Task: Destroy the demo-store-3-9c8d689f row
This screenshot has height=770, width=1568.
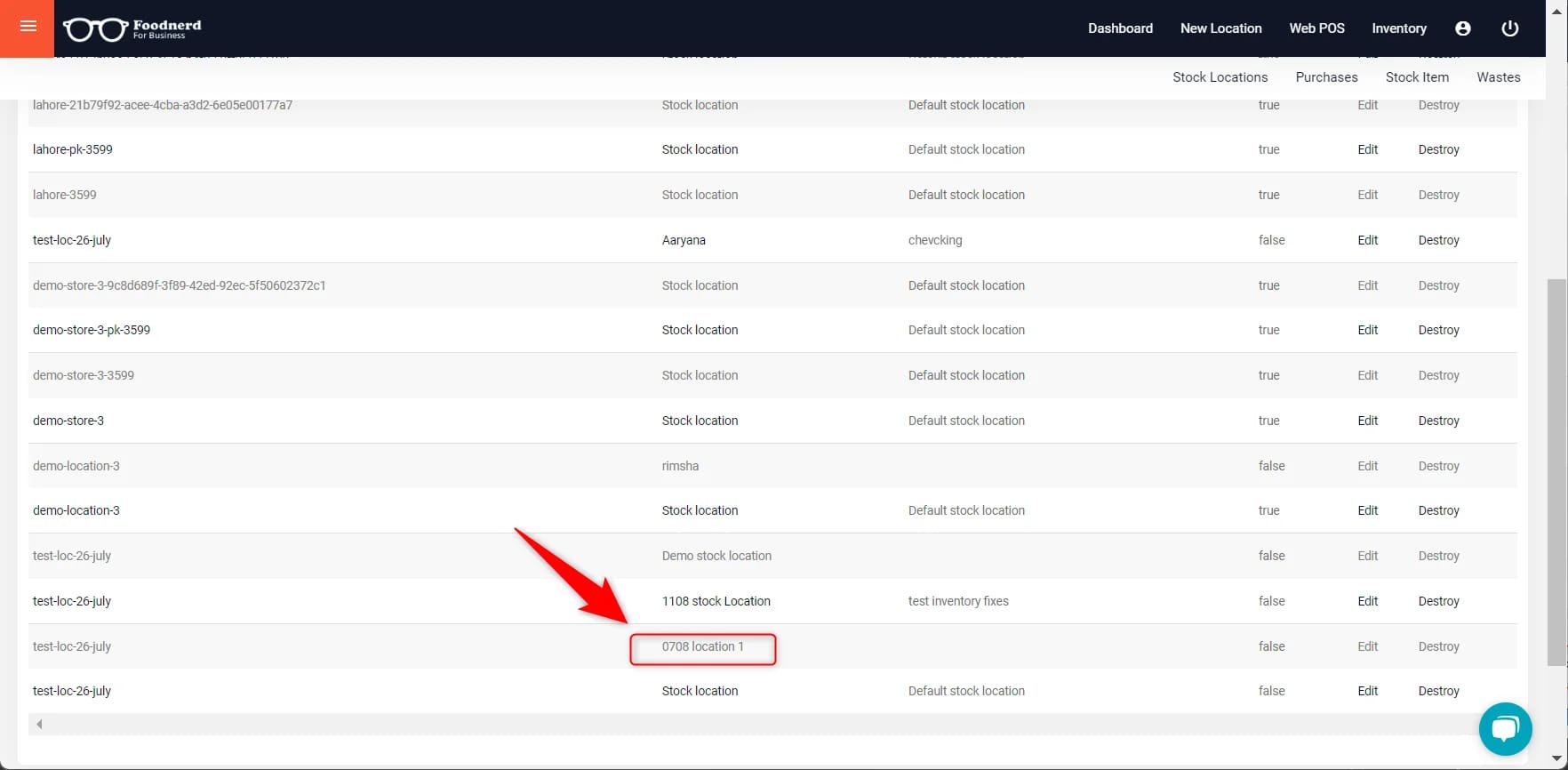Action: point(1438,286)
